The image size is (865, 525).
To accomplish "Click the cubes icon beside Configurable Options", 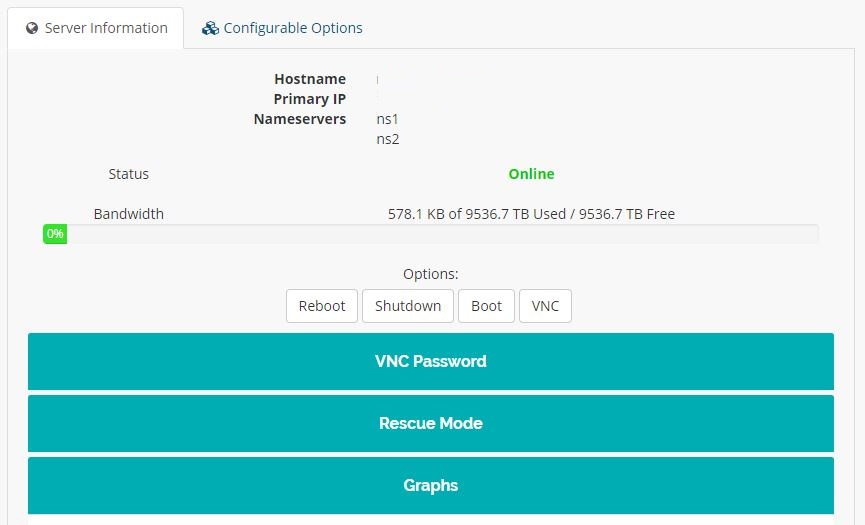I will point(210,28).
